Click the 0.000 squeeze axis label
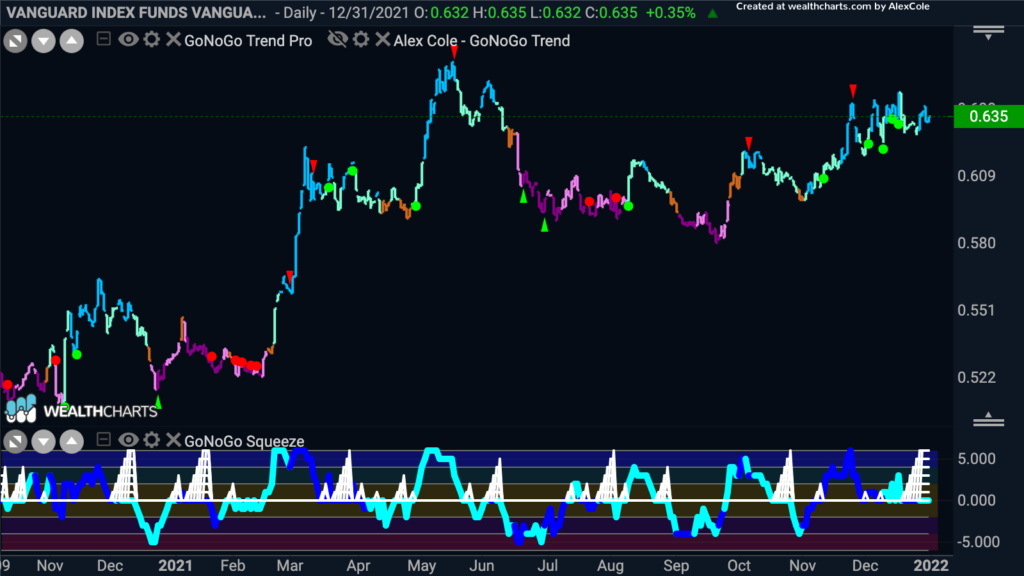The image size is (1024, 576). 976,500
